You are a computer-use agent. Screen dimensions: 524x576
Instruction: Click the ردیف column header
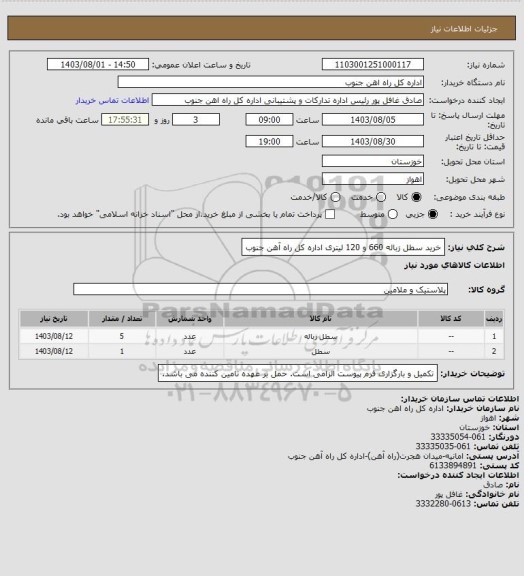(x=494, y=318)
